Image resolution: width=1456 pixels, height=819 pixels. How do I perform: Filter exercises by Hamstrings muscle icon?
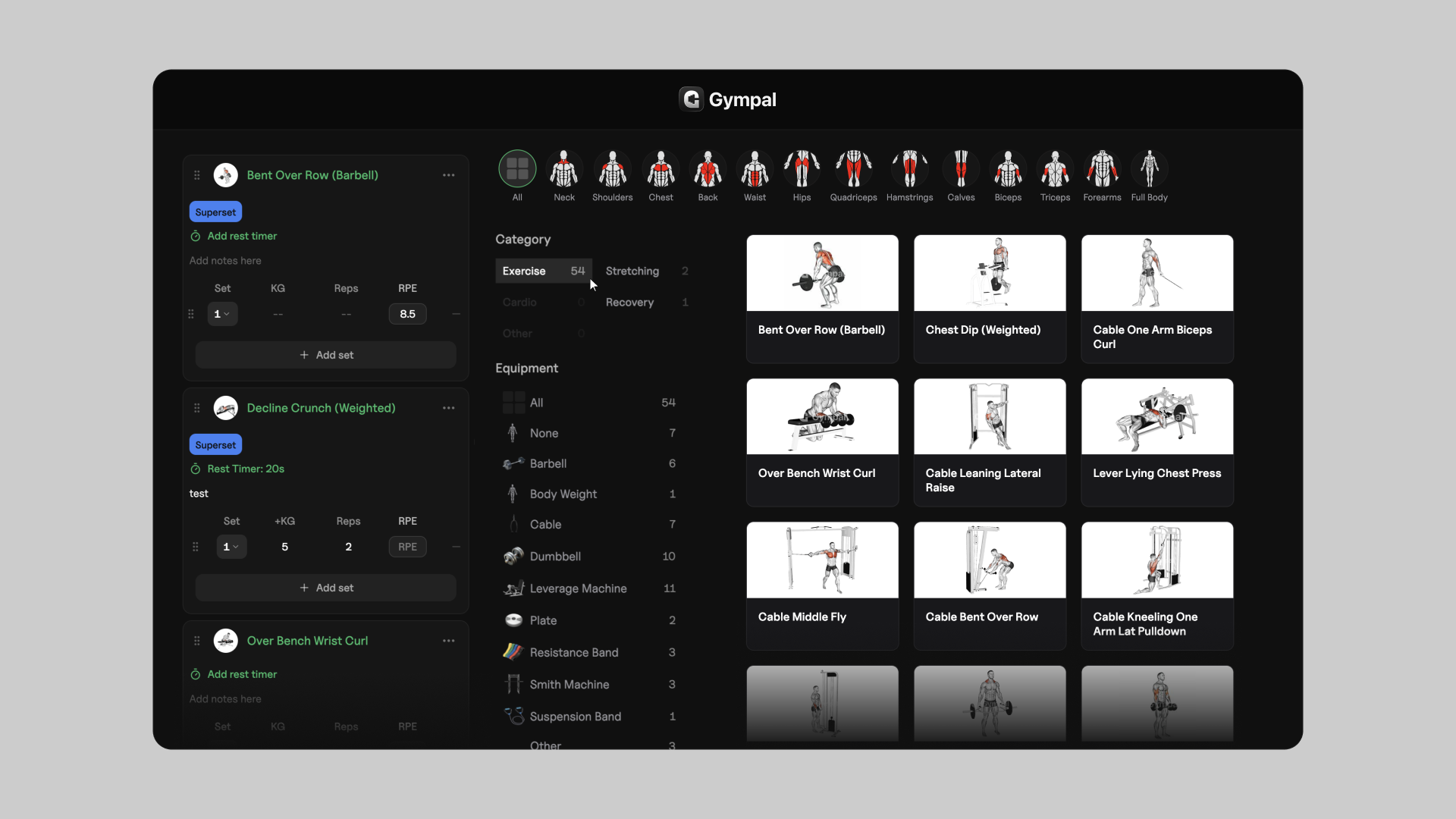point(909,168)
